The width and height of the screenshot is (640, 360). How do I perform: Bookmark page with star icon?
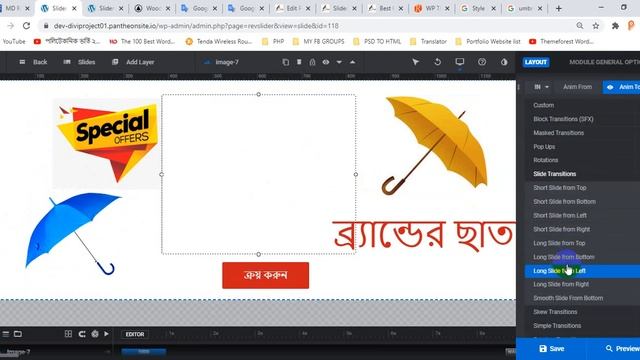pos(596,26)
